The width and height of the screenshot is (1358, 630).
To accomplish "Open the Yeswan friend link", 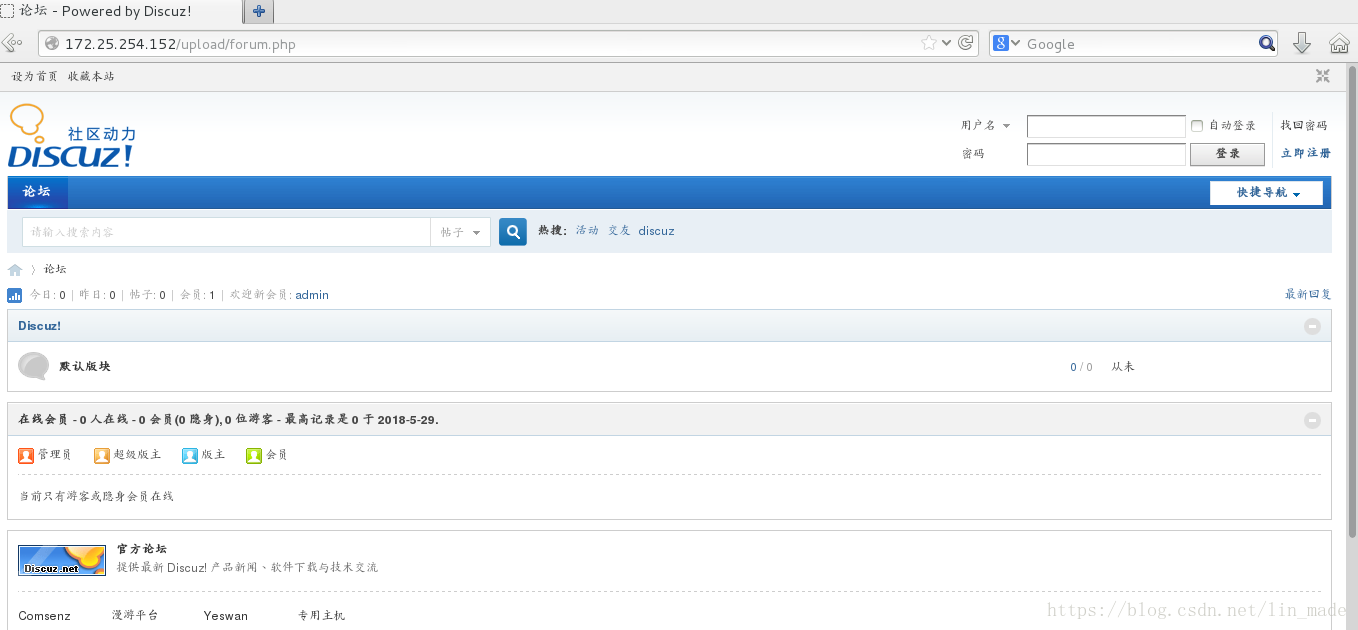I will click(x=225, y=616).
